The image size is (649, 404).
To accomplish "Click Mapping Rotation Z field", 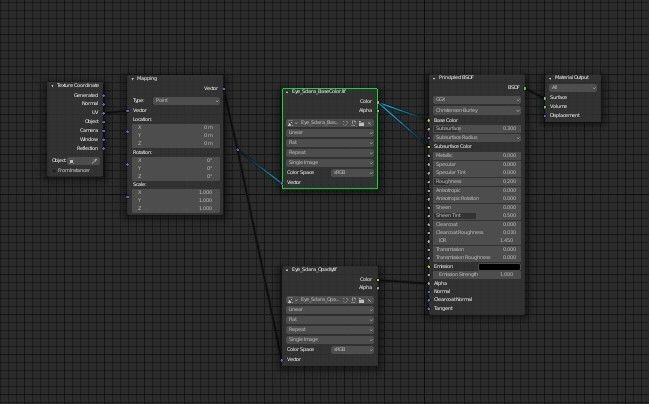I will (x=175, y=176).
